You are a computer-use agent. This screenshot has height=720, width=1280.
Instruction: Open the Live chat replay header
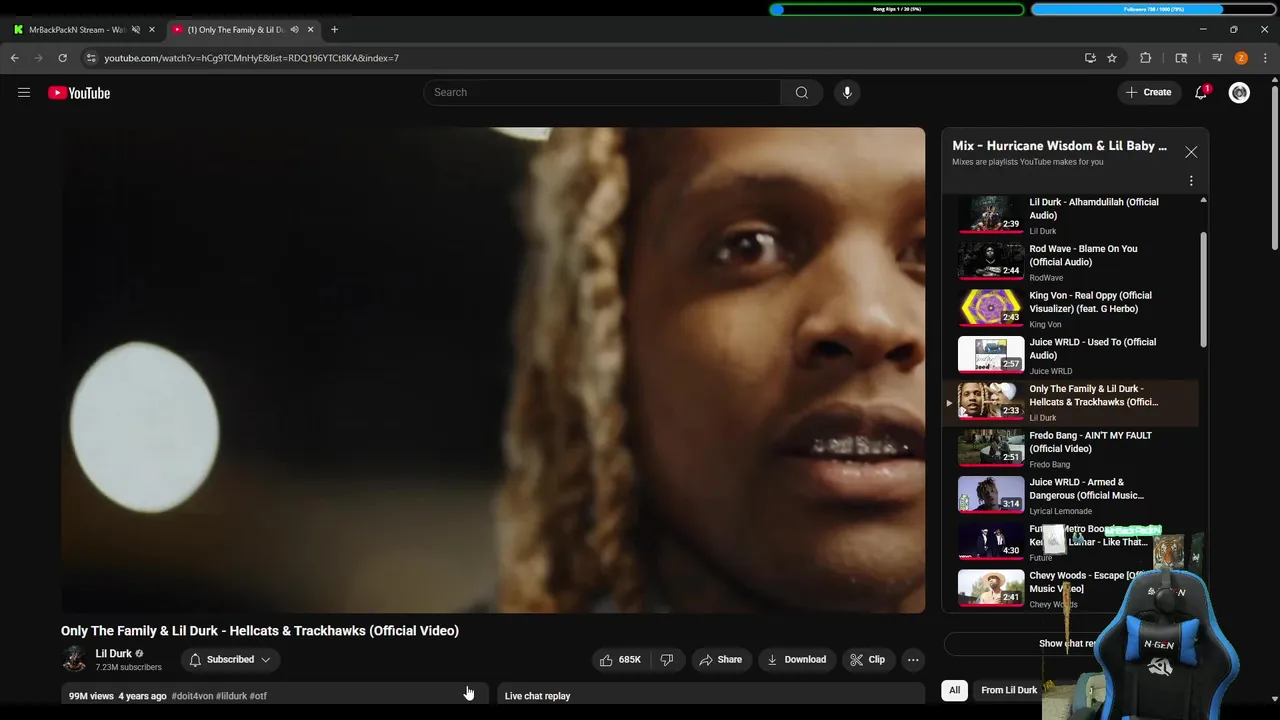(x=711, y=695)
